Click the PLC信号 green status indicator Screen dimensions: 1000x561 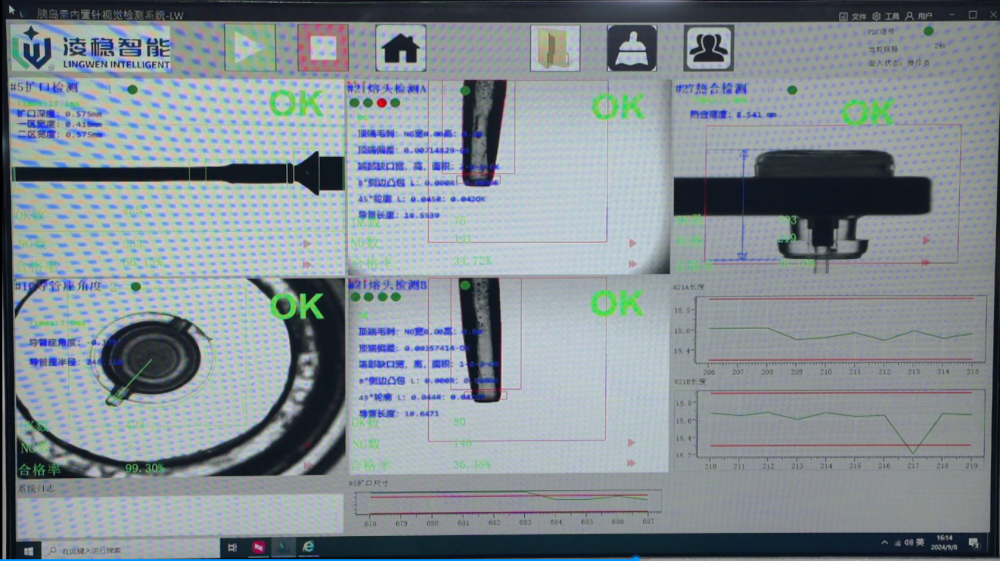pyautogui.click(x=929, y=31)
